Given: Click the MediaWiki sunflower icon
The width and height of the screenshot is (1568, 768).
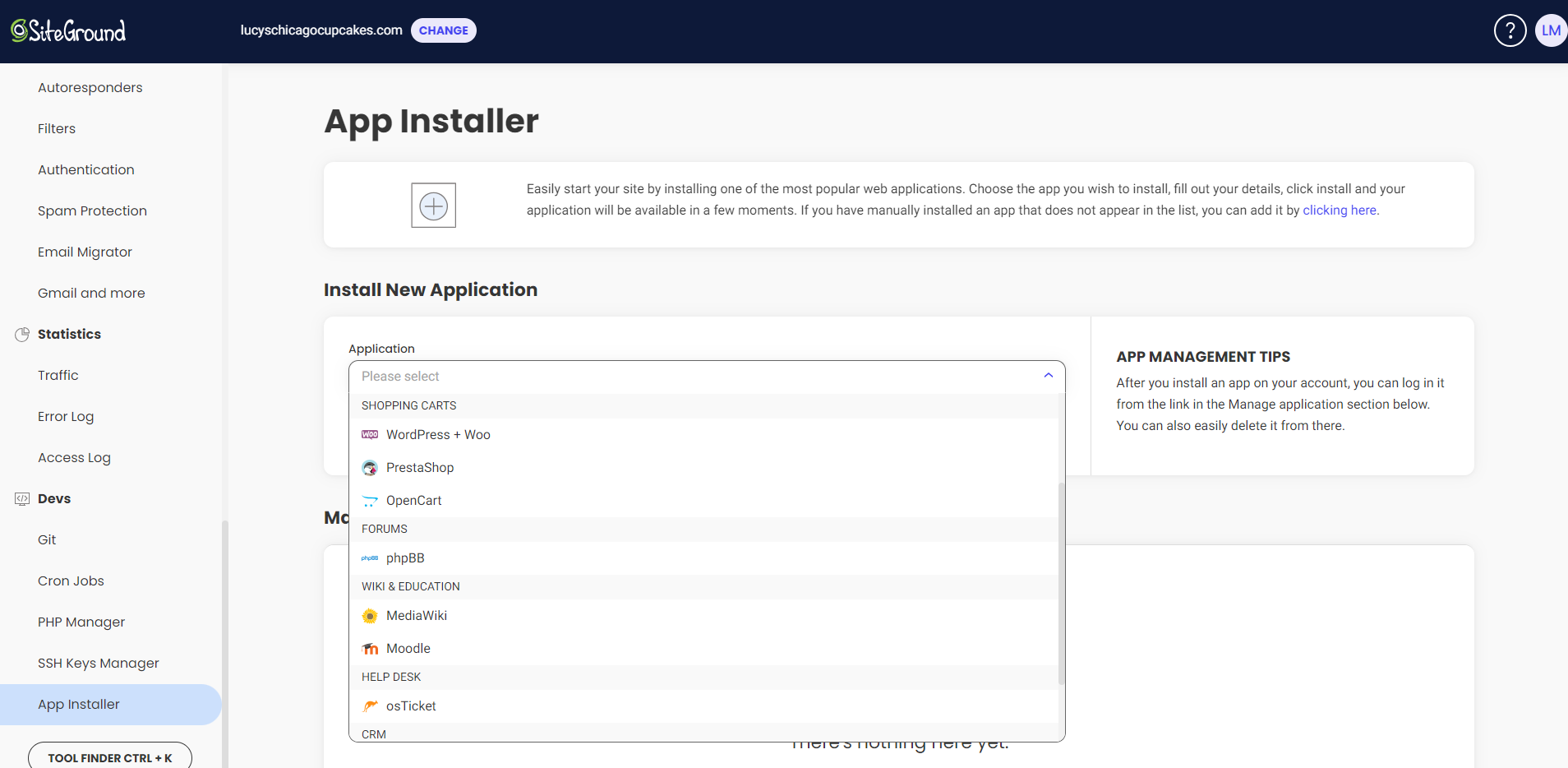Looking at the screenshot, I should pyautogui.click(x=370, y=615).
